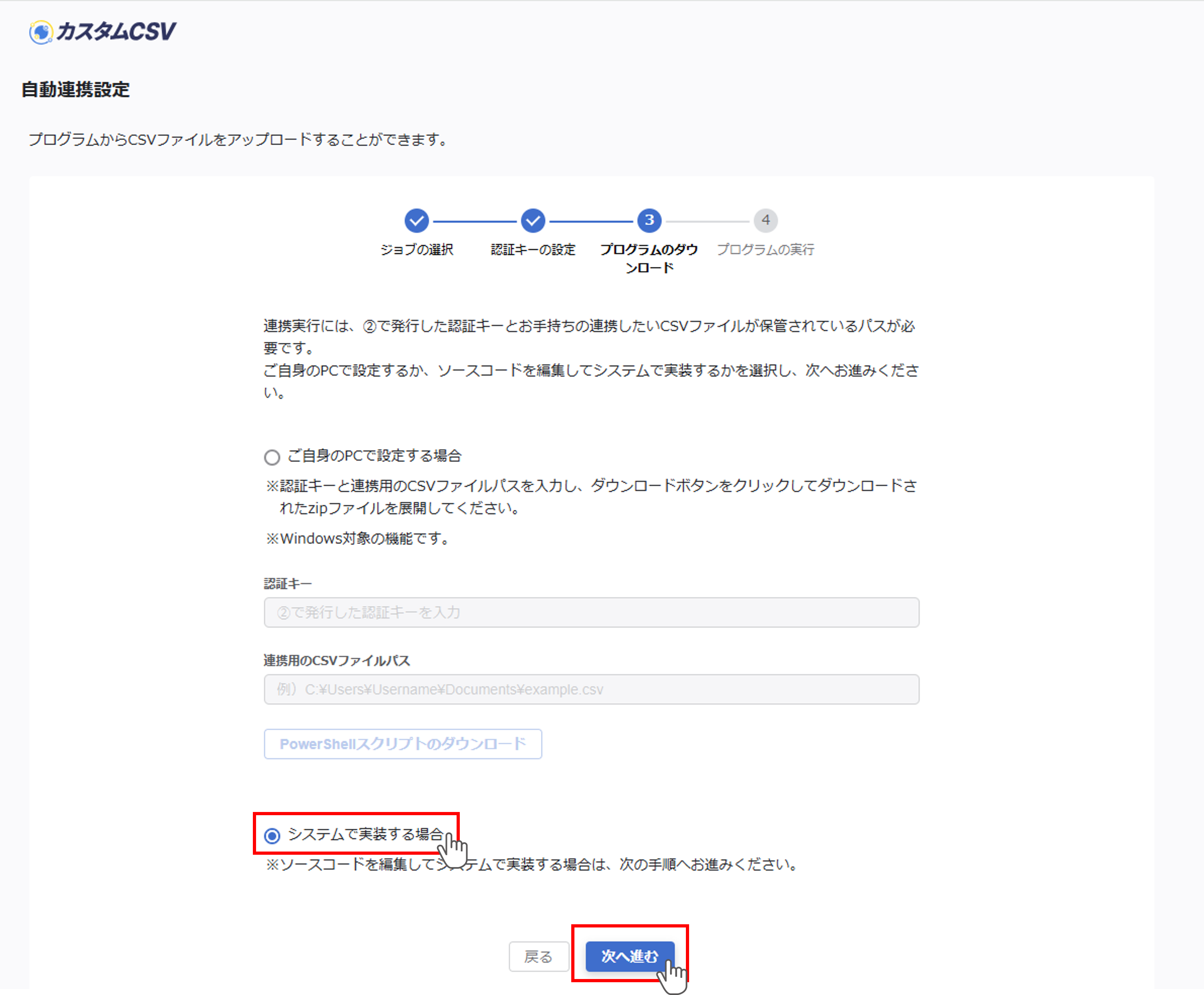Select システムで実装する場合 radio button
This screenshot has width=1204, height=995.
(x=272, y=836)
